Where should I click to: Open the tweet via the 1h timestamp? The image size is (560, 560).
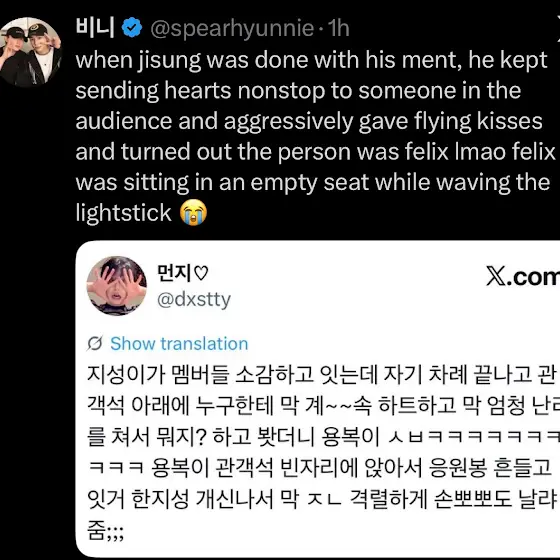coord(338,28)
